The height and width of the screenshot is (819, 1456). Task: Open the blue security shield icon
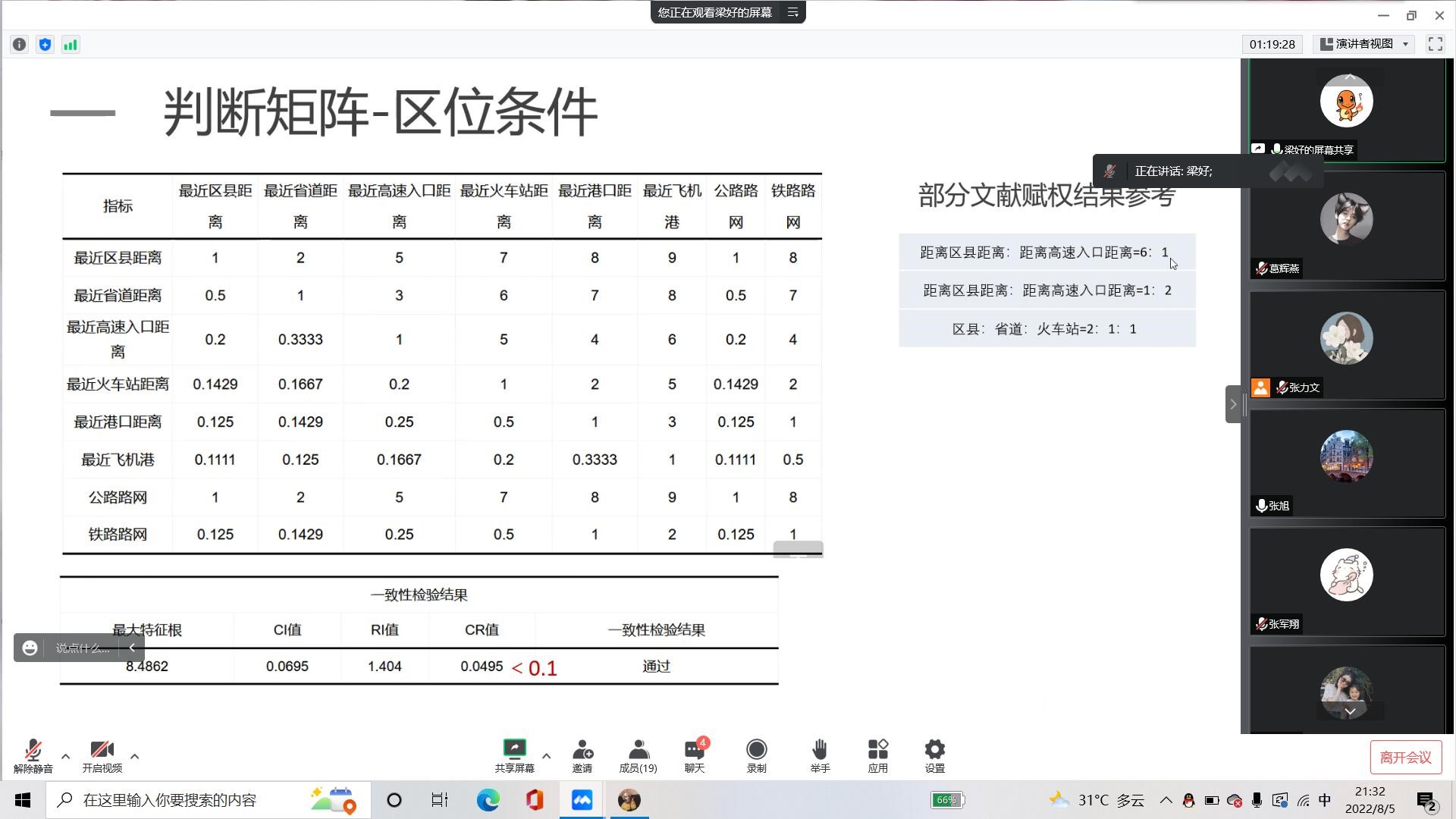(45, 45)
